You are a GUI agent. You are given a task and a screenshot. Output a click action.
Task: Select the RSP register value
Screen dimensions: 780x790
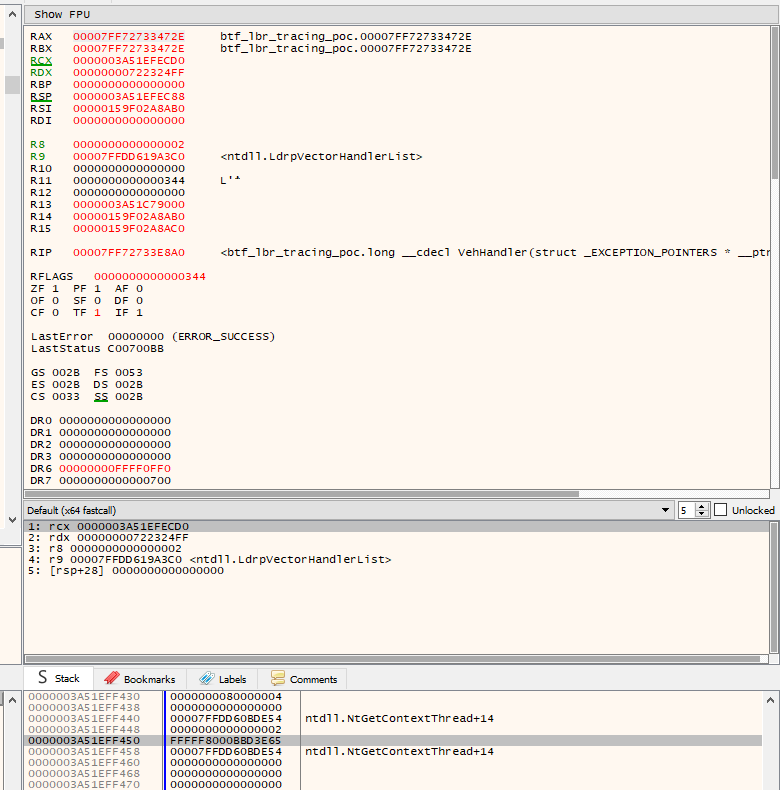coord(128,96)
